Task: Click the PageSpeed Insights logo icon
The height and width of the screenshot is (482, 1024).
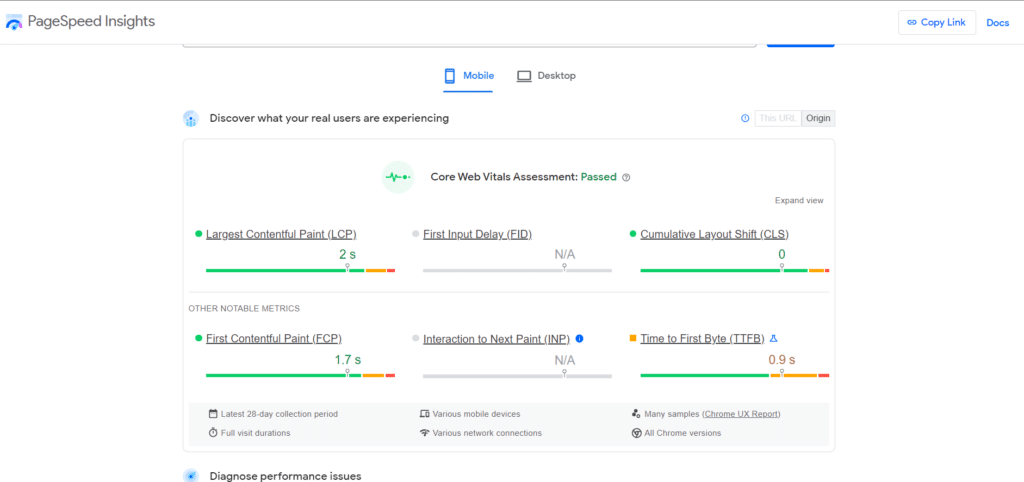Action: pos(14,22)
